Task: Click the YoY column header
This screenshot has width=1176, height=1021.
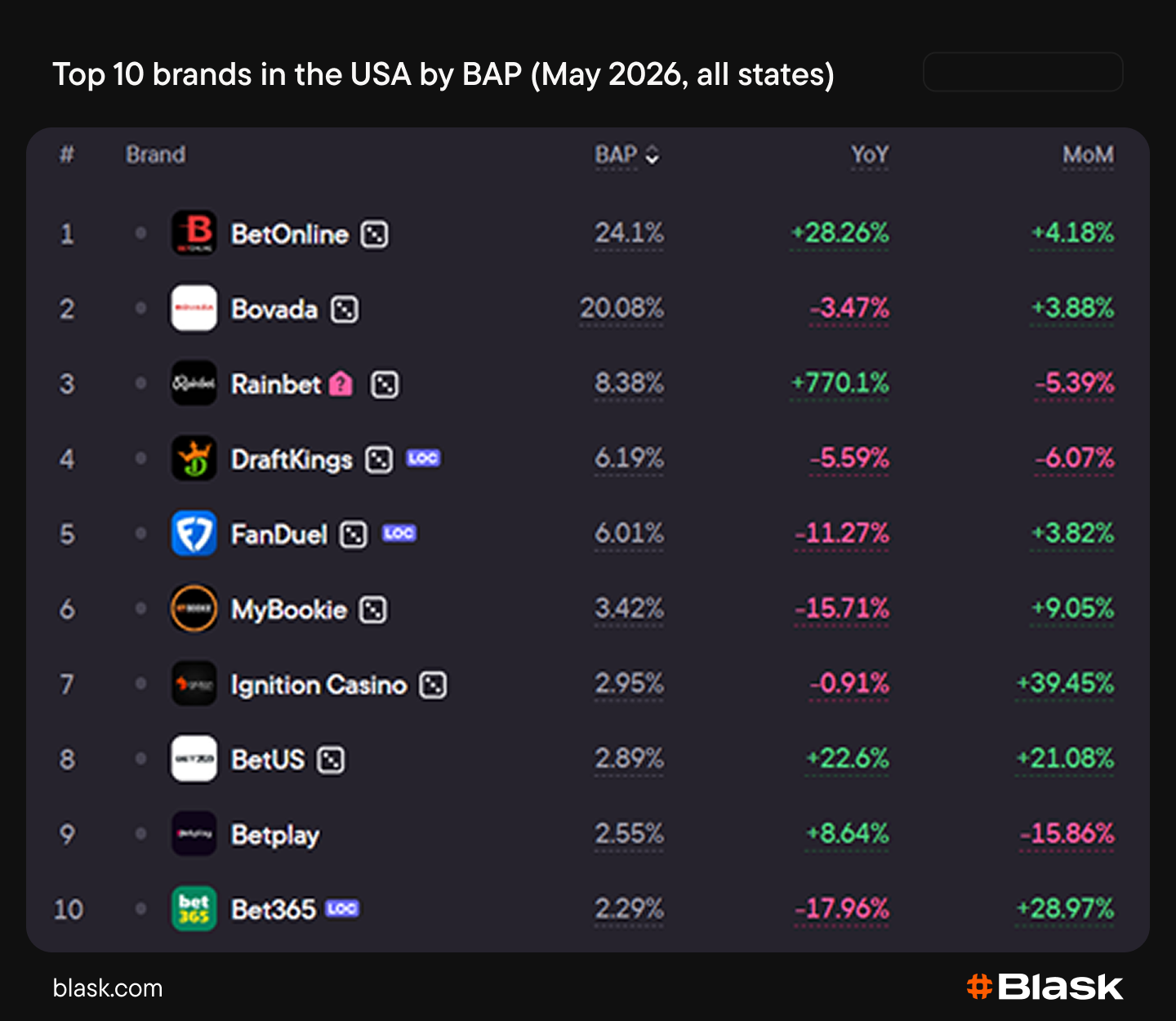Action: (869, 155)
